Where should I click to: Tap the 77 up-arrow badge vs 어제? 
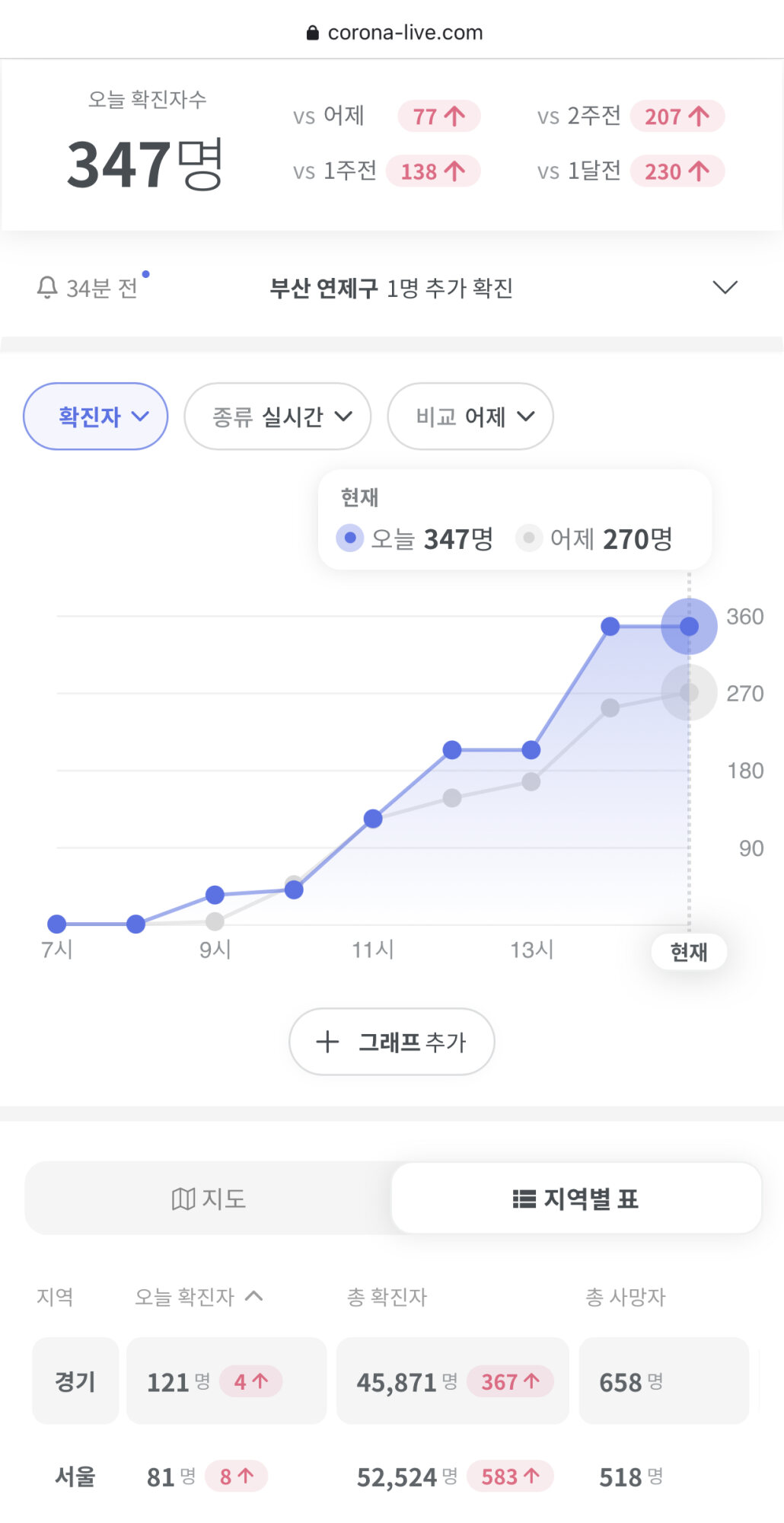[439, 117]
